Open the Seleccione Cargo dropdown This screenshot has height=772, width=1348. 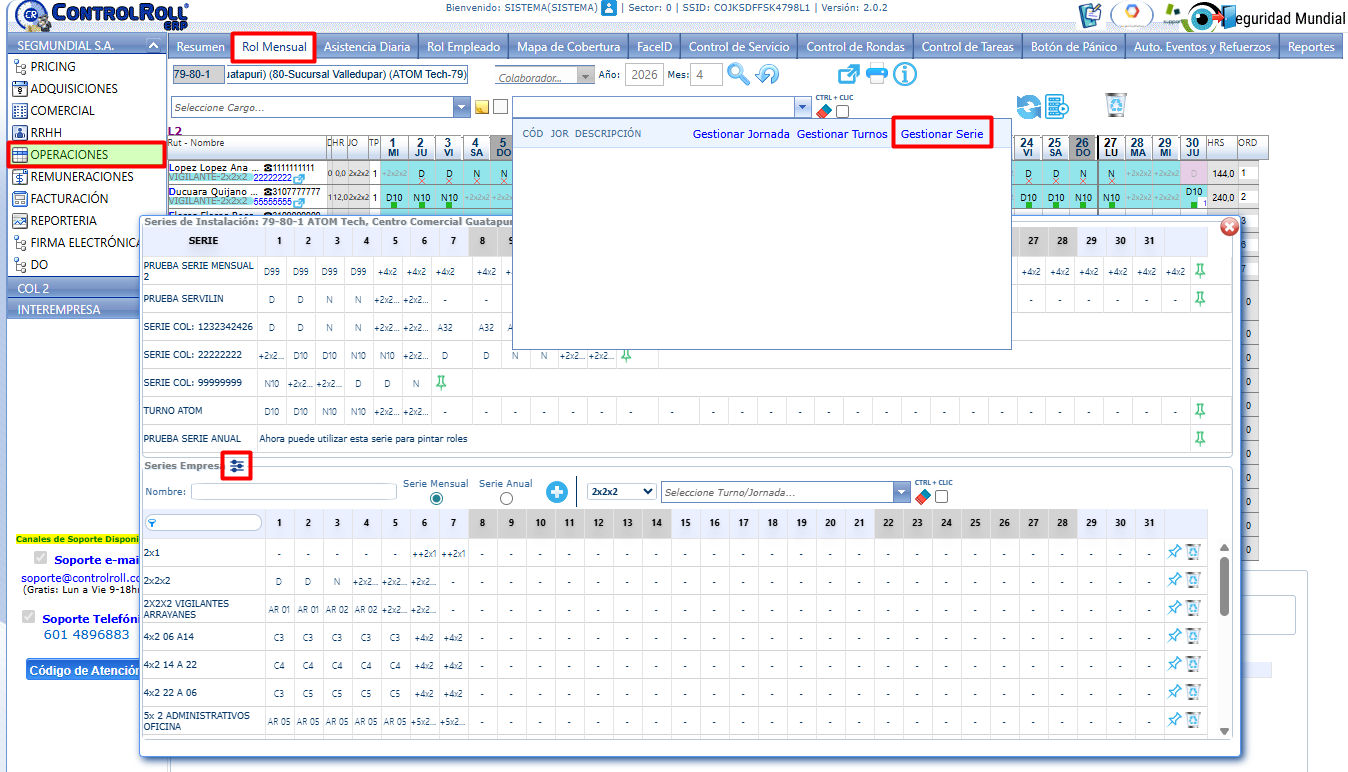pyautogui.click(x=461, y=107)
